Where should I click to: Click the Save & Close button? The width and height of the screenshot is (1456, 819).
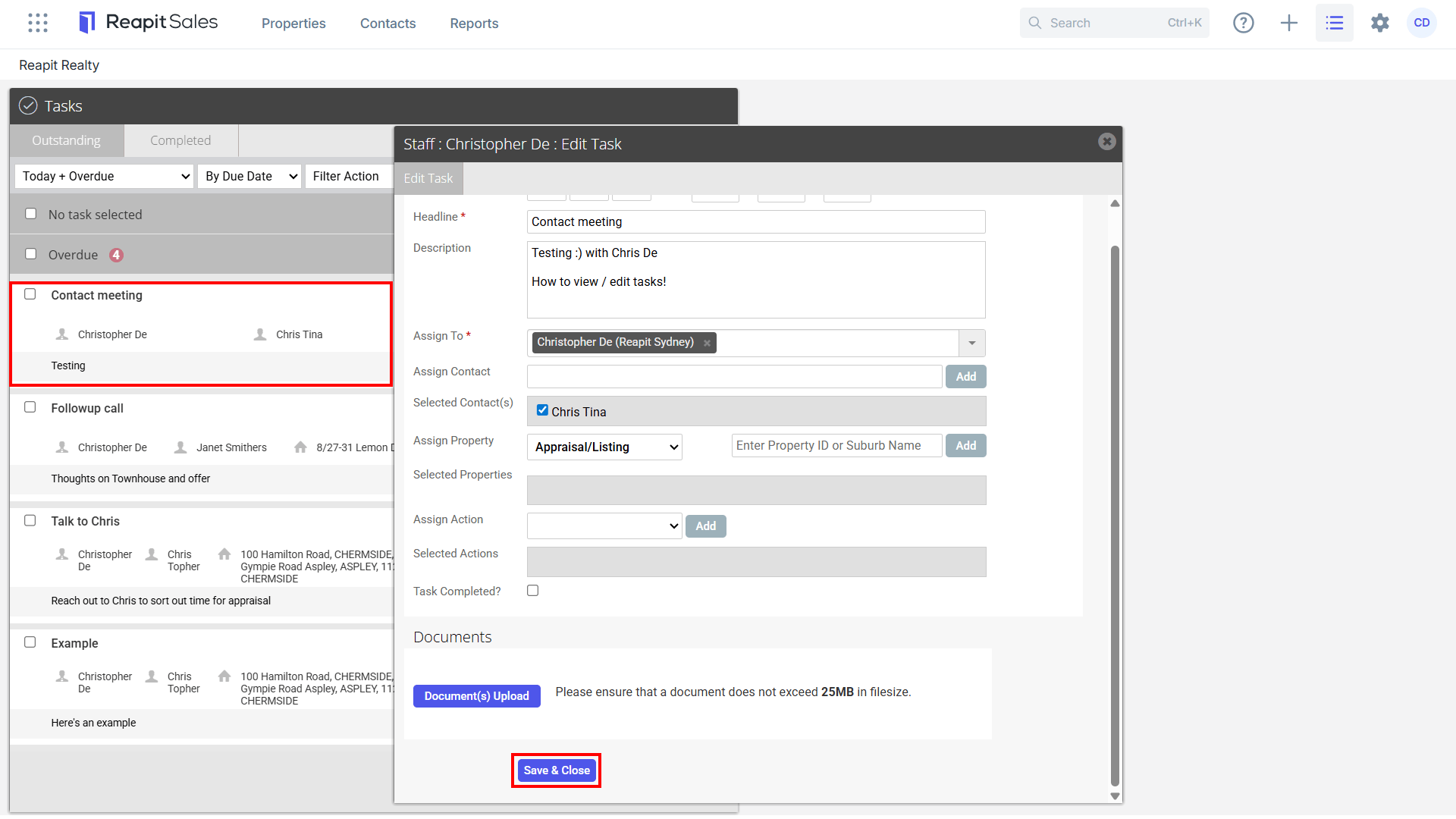[x=557, y=770]
